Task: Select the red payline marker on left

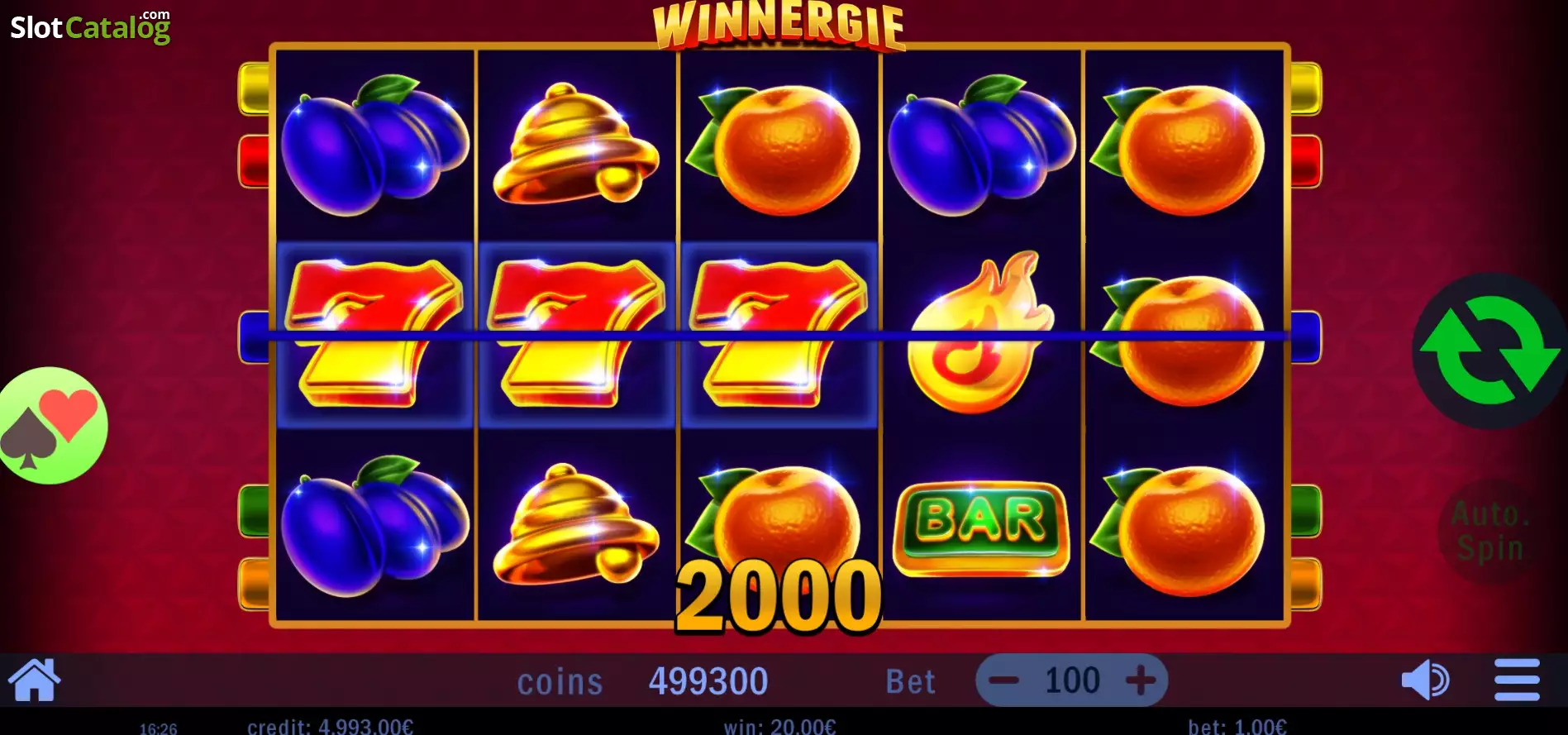Action: 254,161
